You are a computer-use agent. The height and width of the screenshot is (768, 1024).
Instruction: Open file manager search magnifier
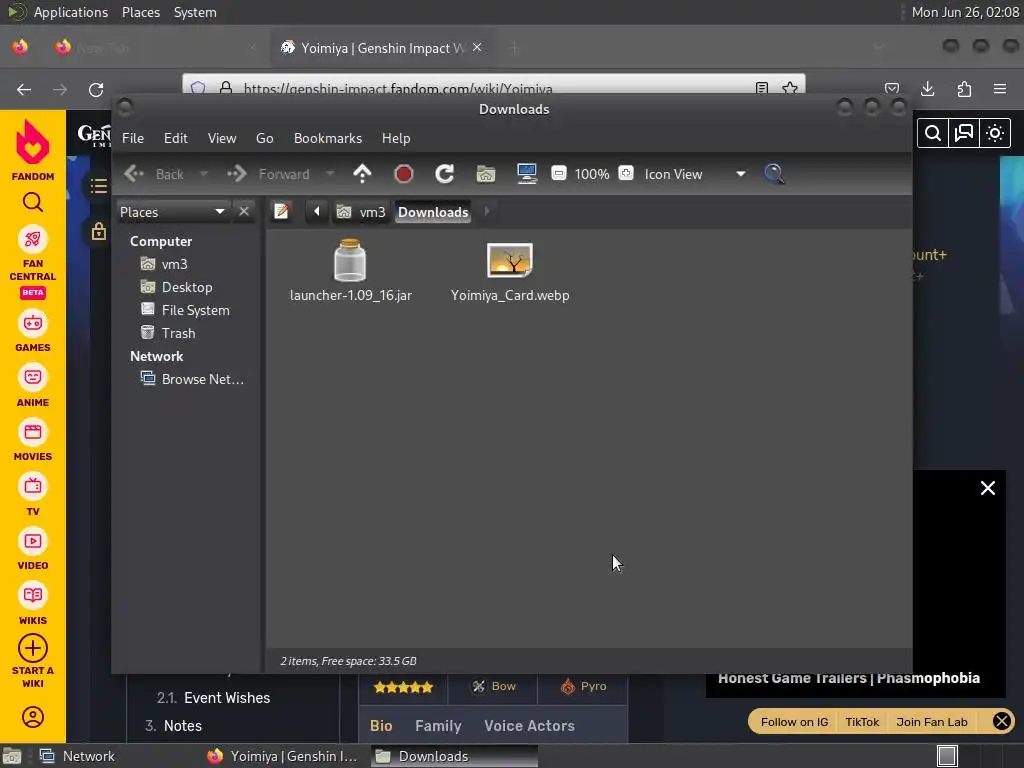774,174
